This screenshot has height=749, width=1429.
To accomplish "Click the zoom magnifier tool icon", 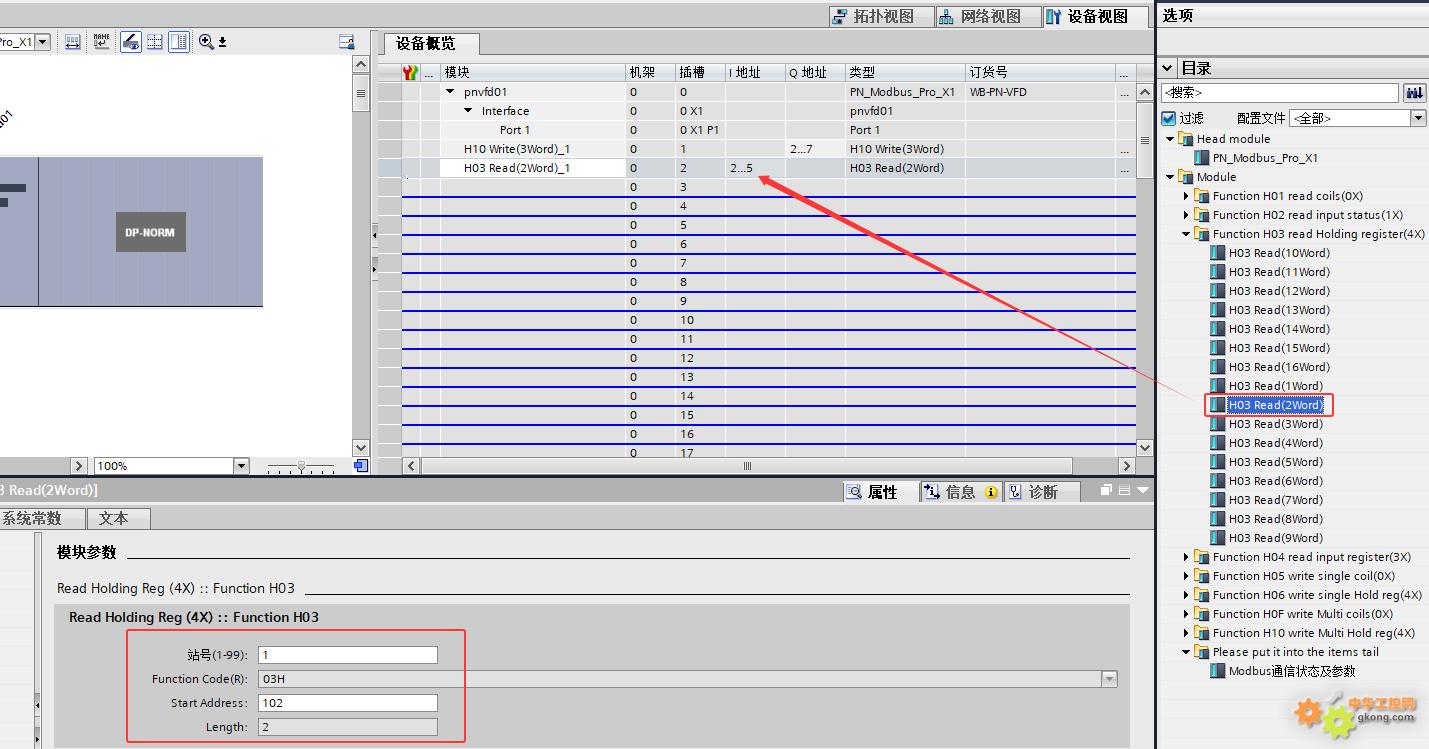I will click(206, 42).
